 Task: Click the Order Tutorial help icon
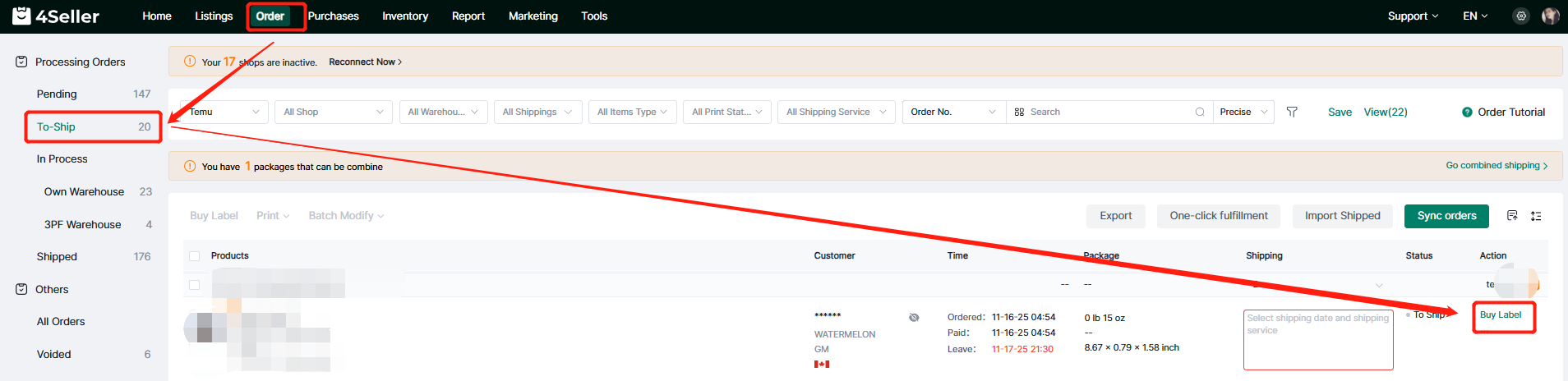click(1467, 112)
